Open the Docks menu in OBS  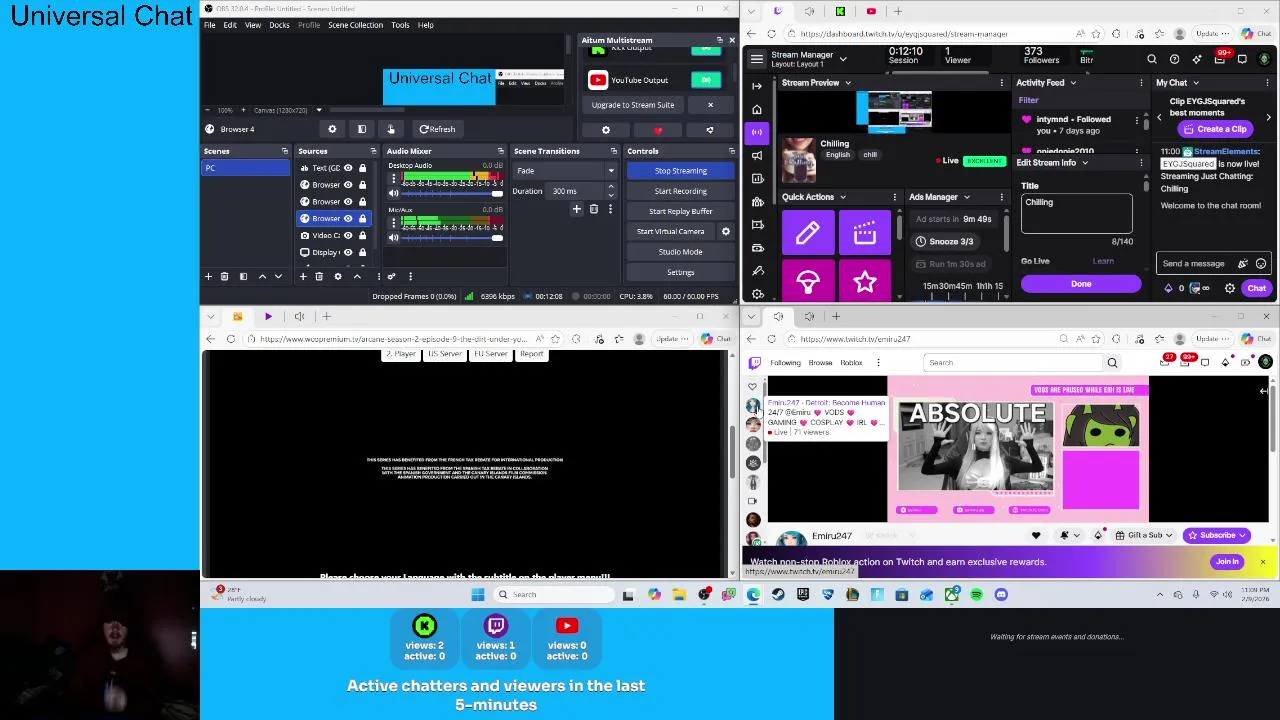coord(279,25)
